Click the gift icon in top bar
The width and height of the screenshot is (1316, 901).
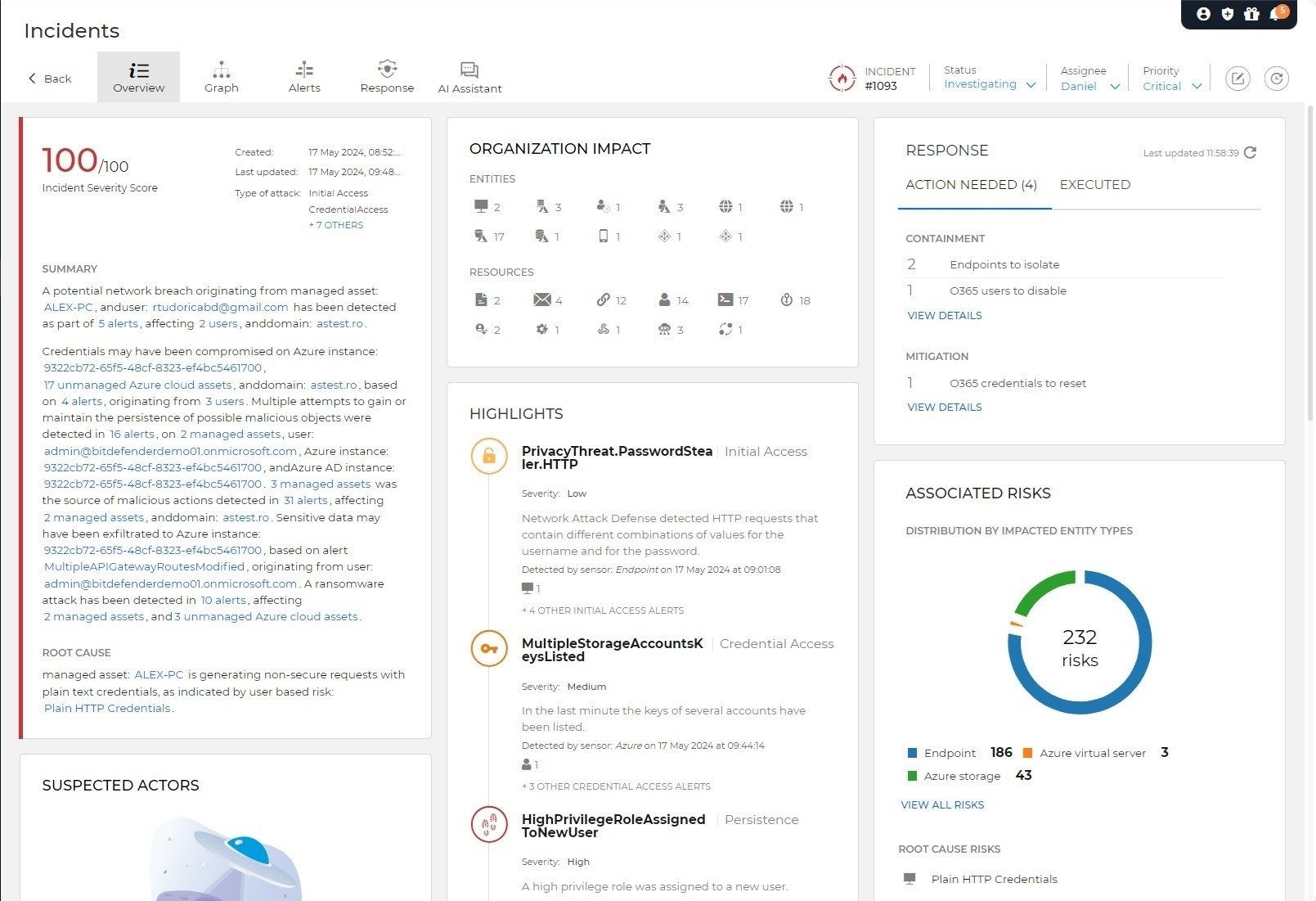(x=1251, y=14)
